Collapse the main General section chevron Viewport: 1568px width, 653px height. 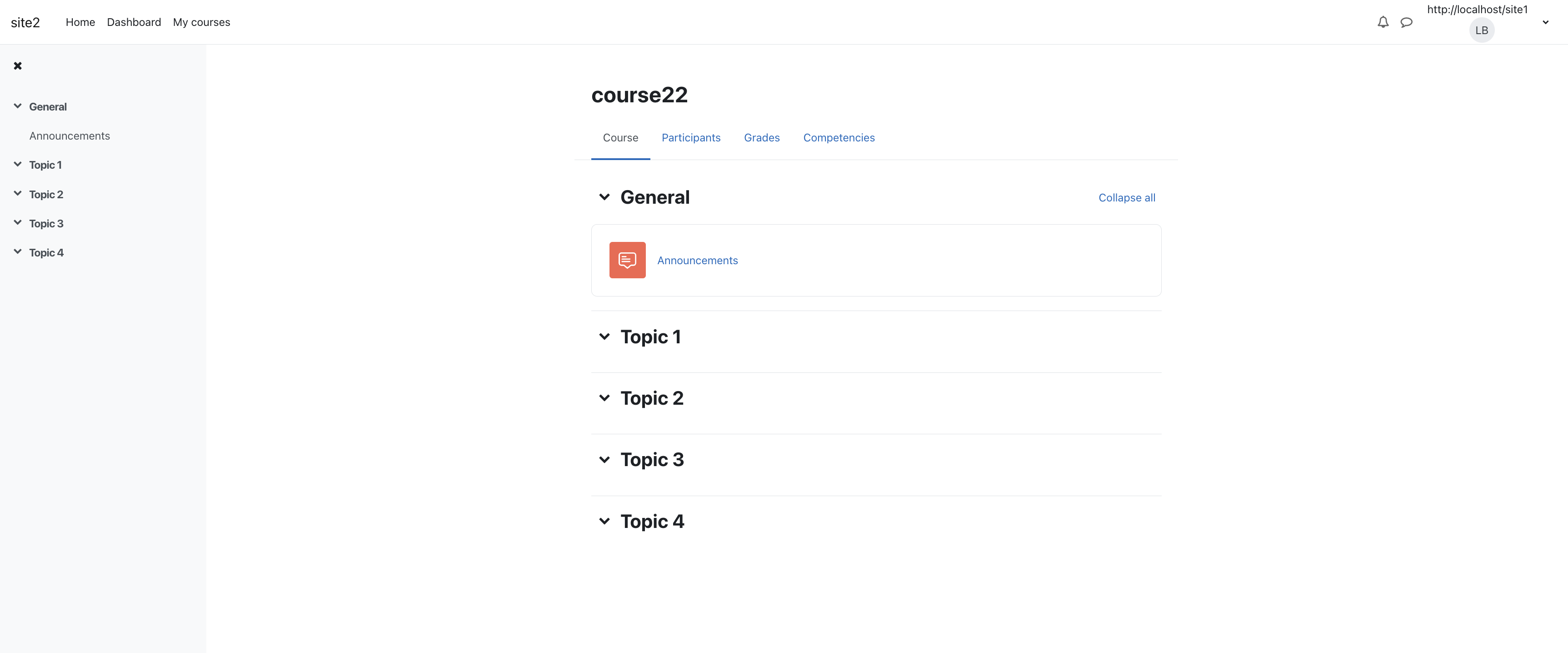604,197
